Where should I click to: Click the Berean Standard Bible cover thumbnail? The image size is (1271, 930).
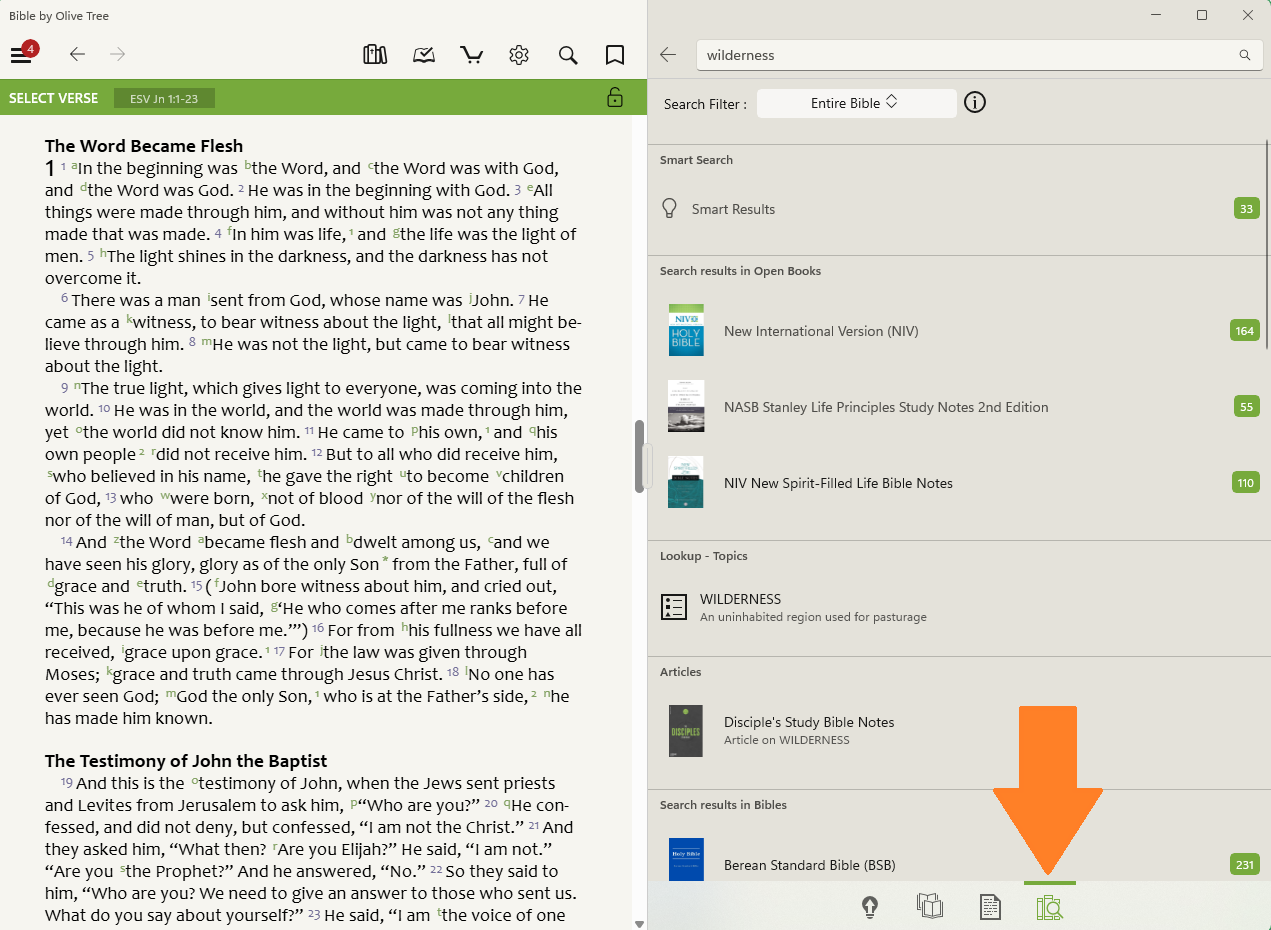686,860
